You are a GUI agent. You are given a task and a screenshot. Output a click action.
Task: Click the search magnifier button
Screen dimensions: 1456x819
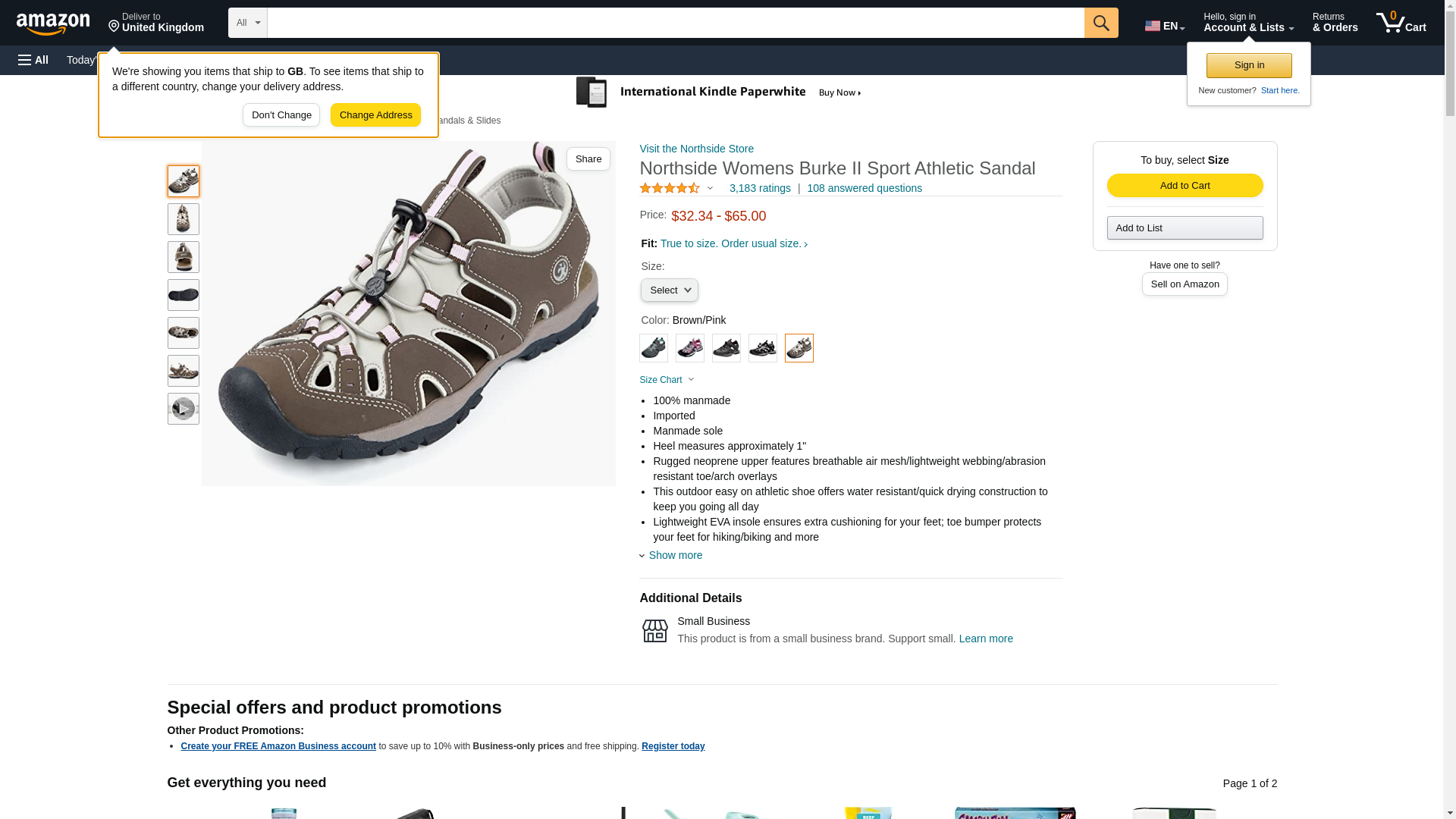(x=1101, y=23)
